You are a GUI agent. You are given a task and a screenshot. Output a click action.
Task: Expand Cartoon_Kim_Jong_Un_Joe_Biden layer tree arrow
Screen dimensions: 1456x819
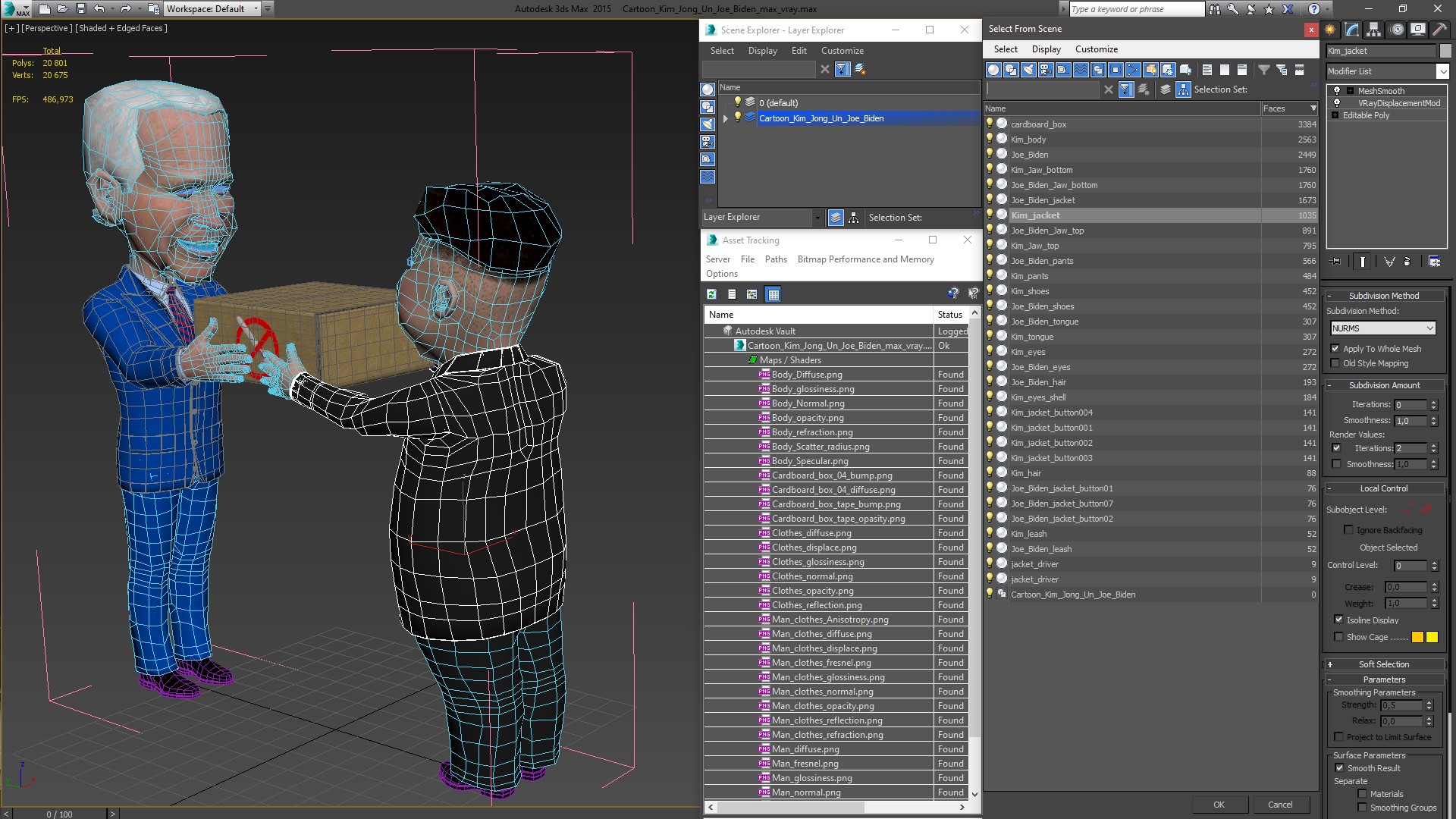click(x=726, y=118)
